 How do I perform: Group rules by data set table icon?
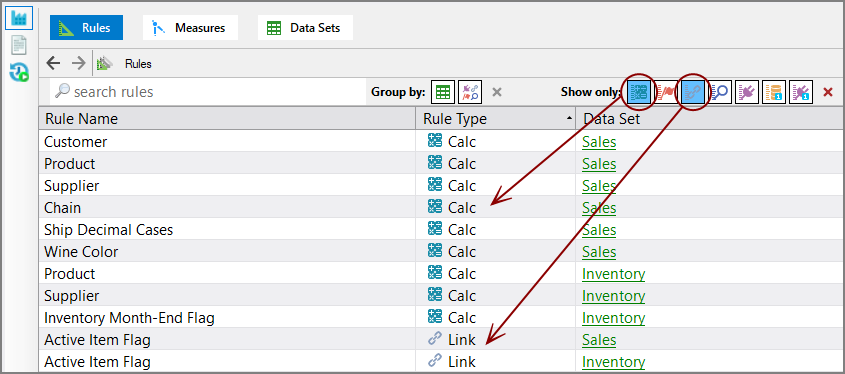443,92
